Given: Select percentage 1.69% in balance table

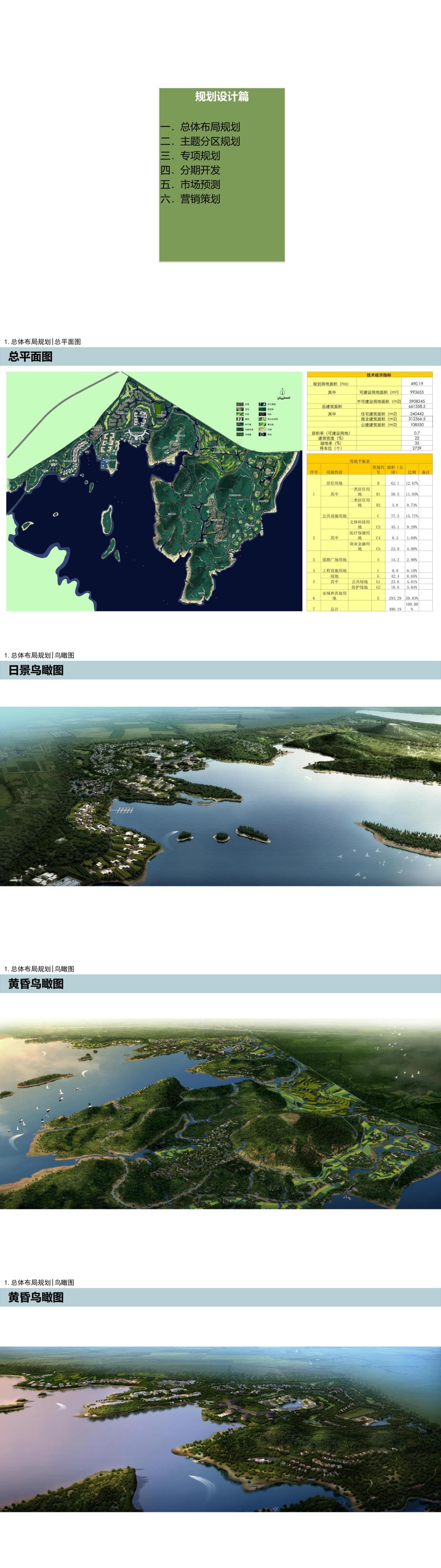Looking at the screenshot, I should 412,538.
